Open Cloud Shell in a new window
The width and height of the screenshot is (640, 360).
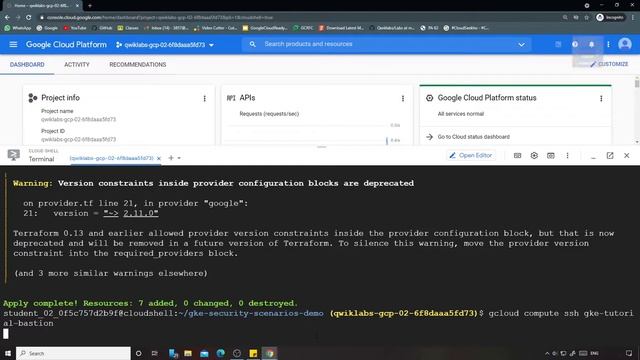tap(610, 156)
